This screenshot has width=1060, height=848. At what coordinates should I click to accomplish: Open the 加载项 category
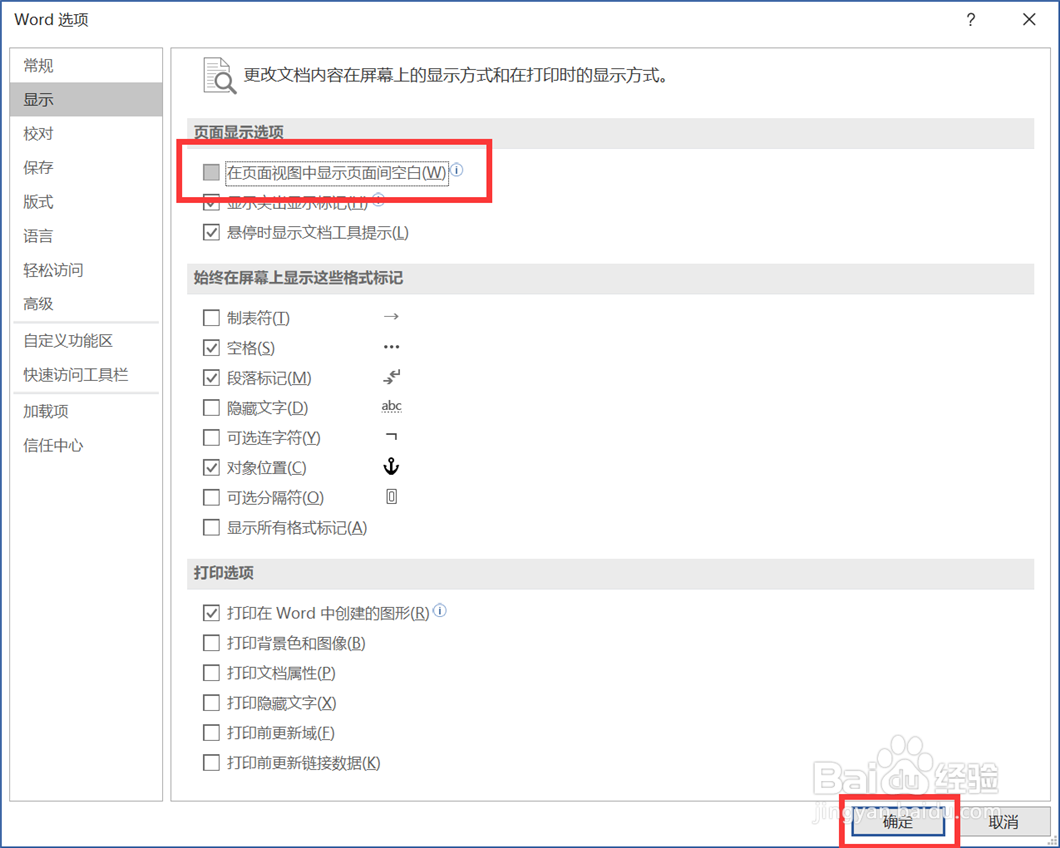click(x=86, y=411)
